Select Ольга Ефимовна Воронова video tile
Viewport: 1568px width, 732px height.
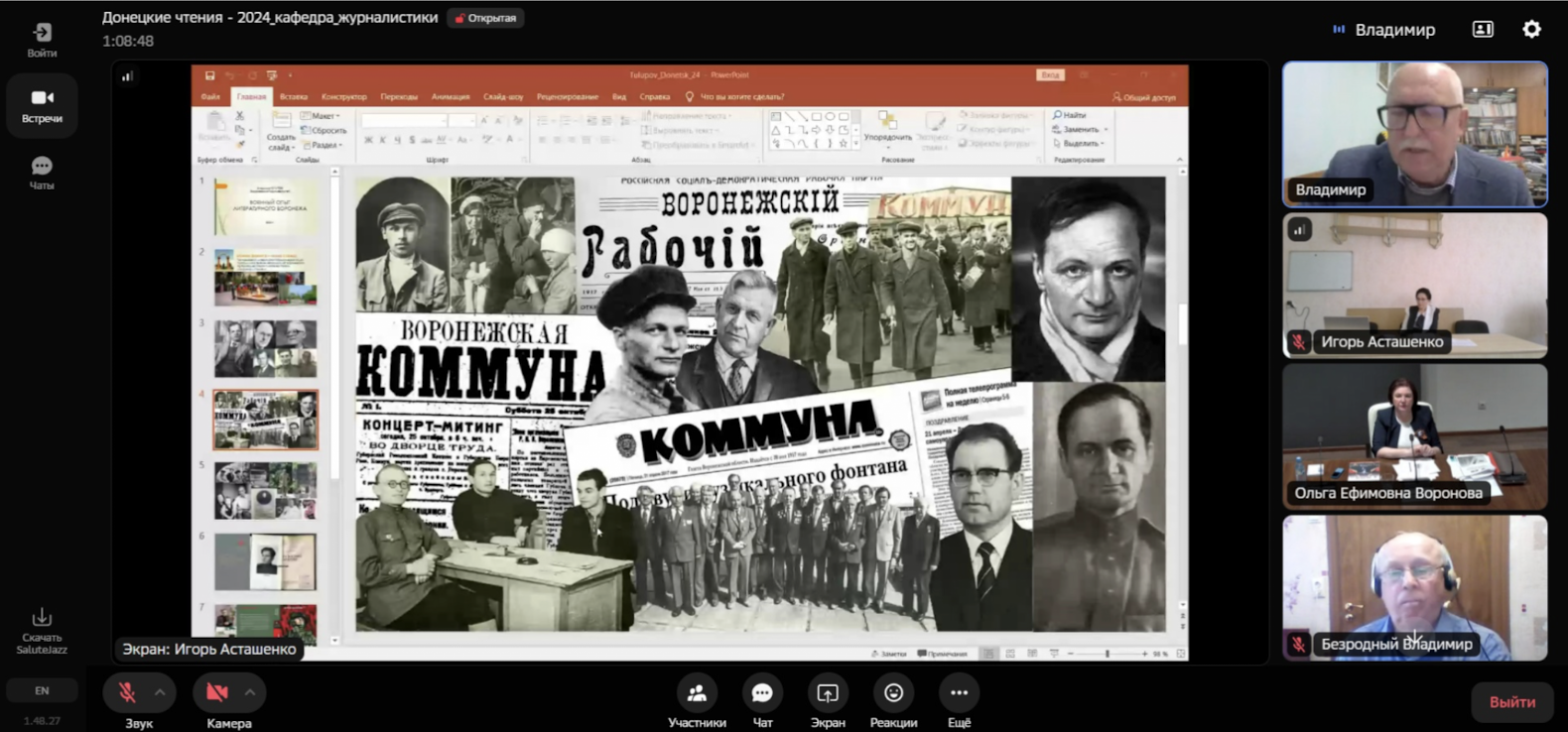click(x=1414, y=436)
